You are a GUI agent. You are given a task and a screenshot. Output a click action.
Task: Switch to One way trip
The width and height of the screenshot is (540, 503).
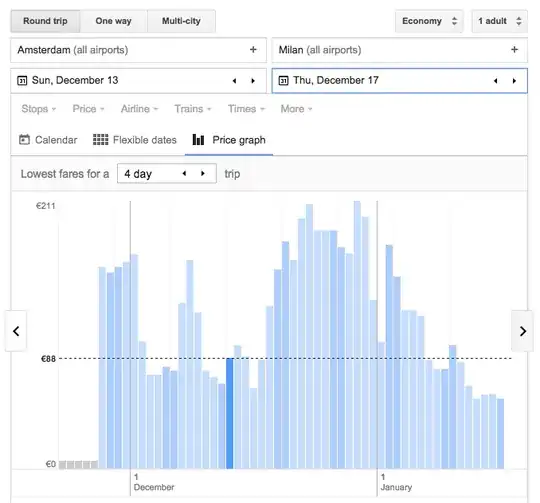coord(113,21)
